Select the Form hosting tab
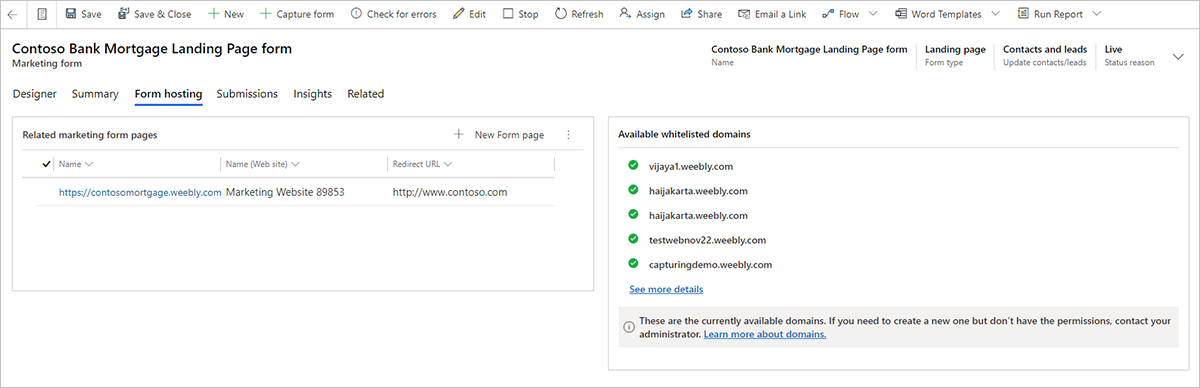The image size is (1200, 388). pyautogui.click(x=168, y=94)
